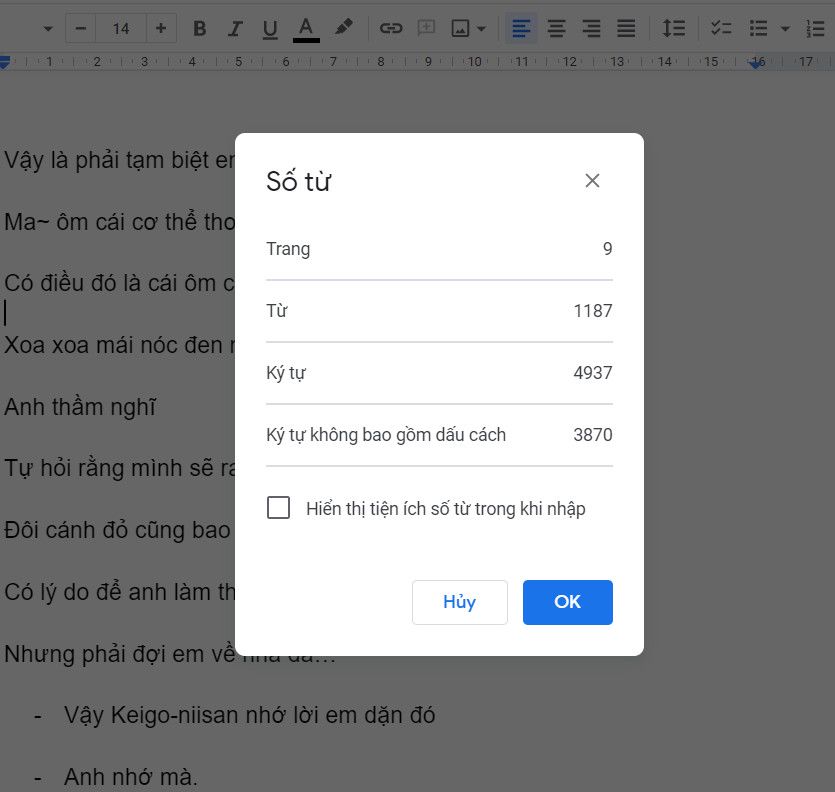Image resolution: width=835 pixels, height=792 pixels.
Task: Insert a link with the chain icon
Action: point(391,28)
